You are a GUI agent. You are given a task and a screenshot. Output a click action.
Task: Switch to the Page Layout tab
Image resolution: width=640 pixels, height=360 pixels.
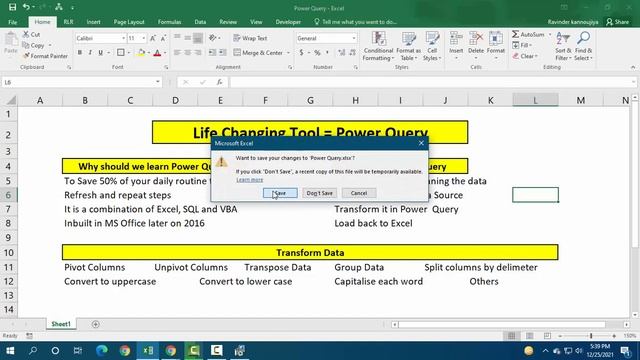click(129, 22)
